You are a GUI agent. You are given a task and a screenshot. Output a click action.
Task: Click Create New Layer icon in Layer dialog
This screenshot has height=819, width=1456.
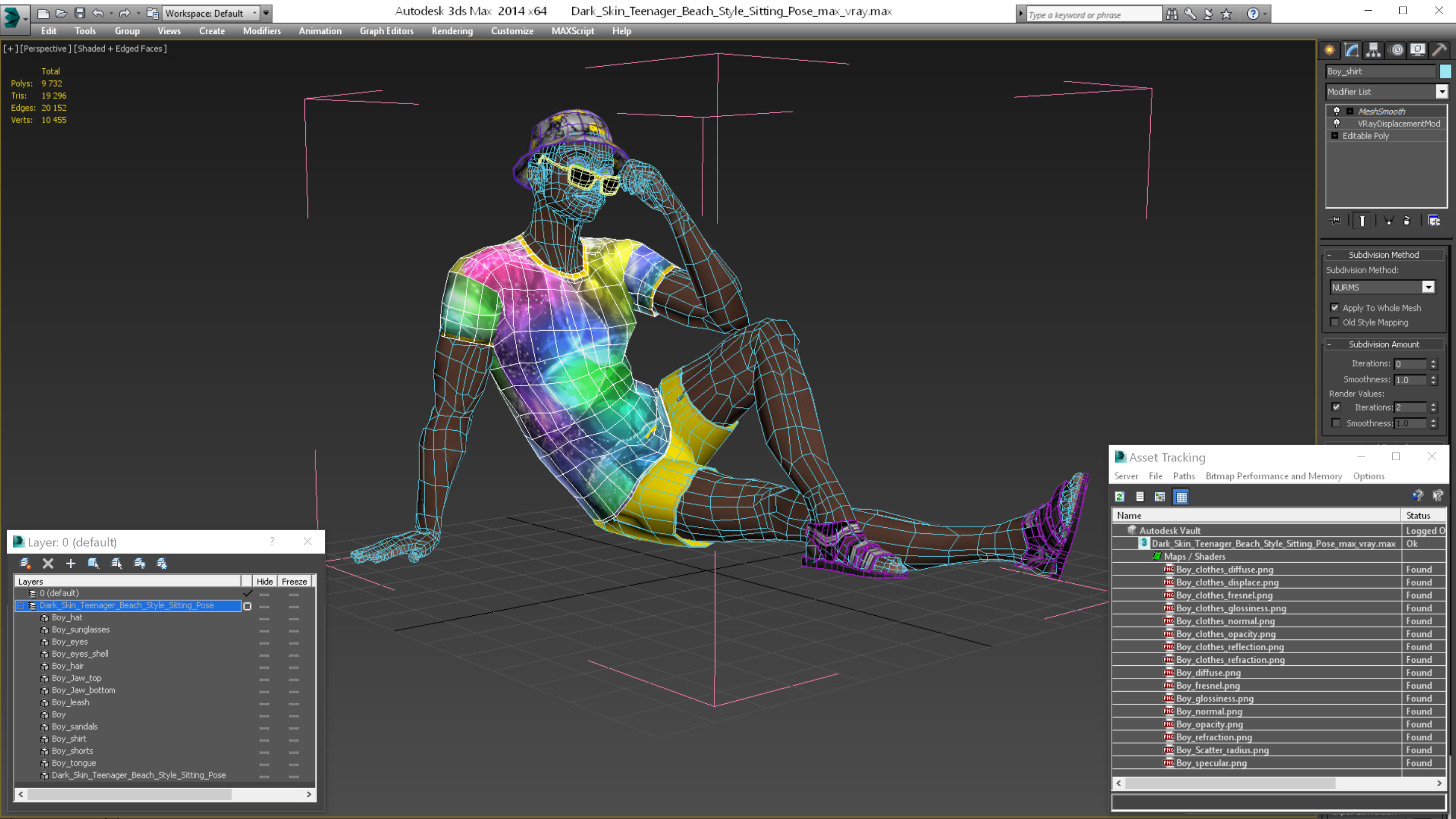point(25,563)
